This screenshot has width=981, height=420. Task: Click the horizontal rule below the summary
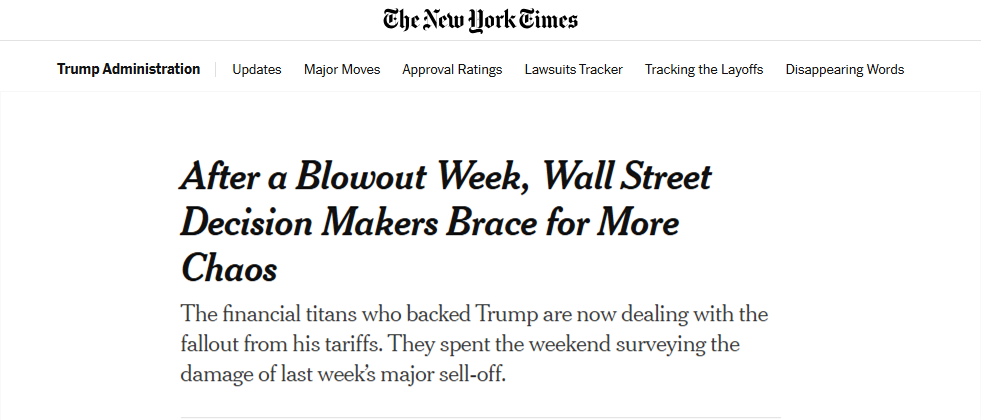[481, 416]
